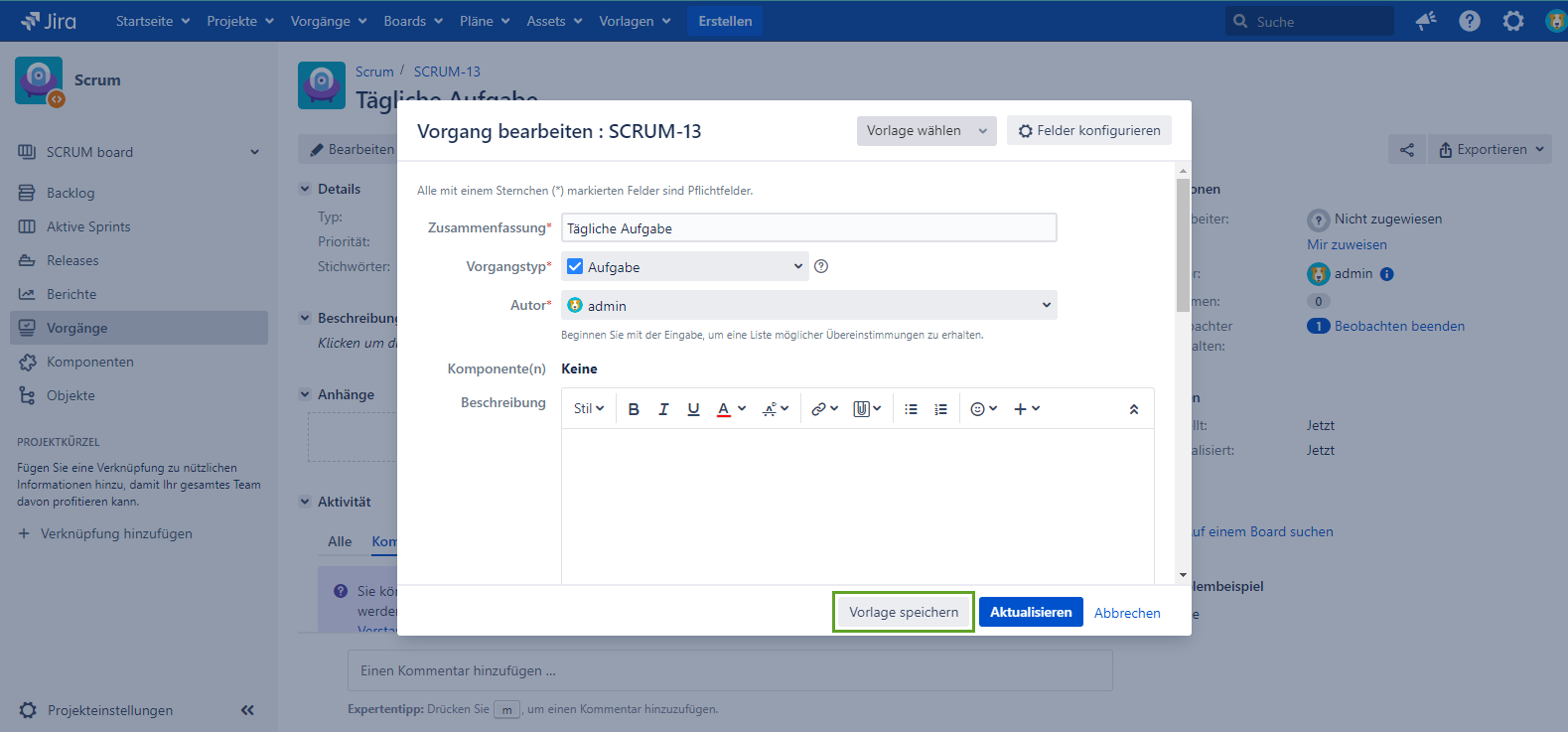Click the Vorlage speichern button
Viewport: 1568px width, 732px height.
[x=904, y=612]
